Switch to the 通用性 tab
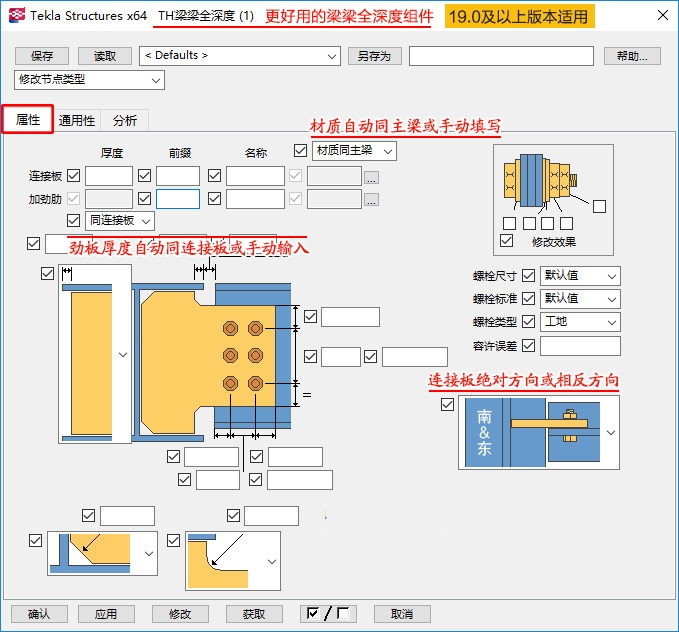 pos(77,120)
